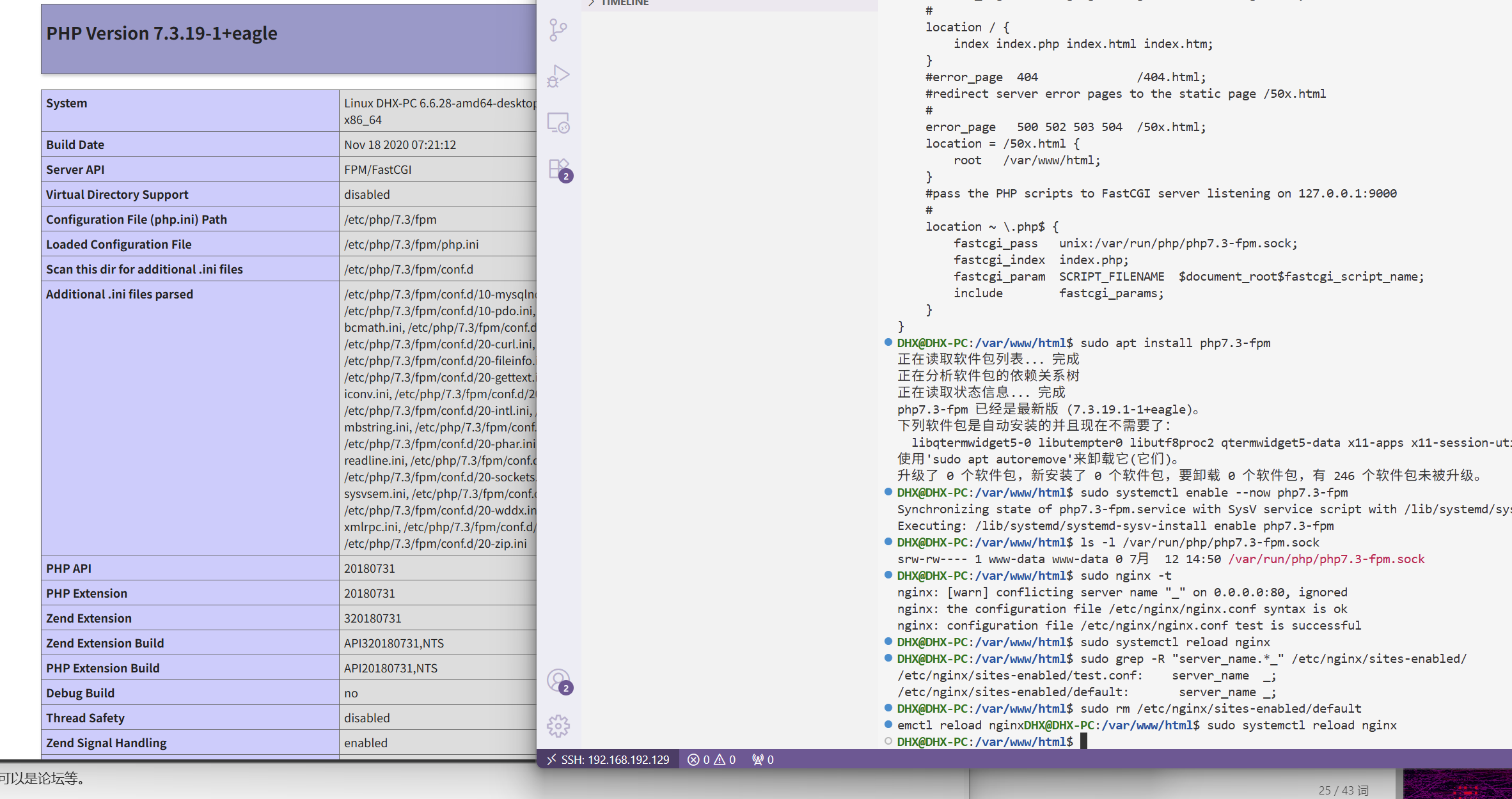Click the 'error_page 500 502 503 504' line
Image resolution: width=1512 pixels, height=799 pixels.
1066,127
